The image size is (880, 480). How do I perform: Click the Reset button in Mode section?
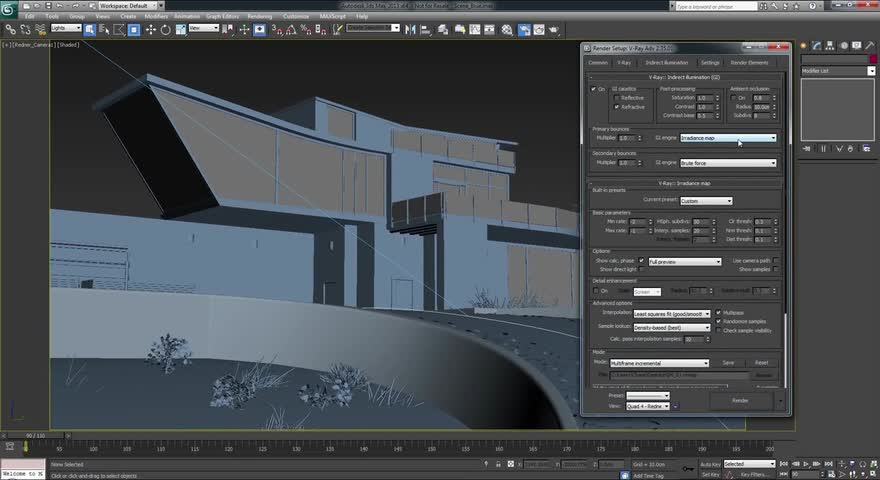761,363
